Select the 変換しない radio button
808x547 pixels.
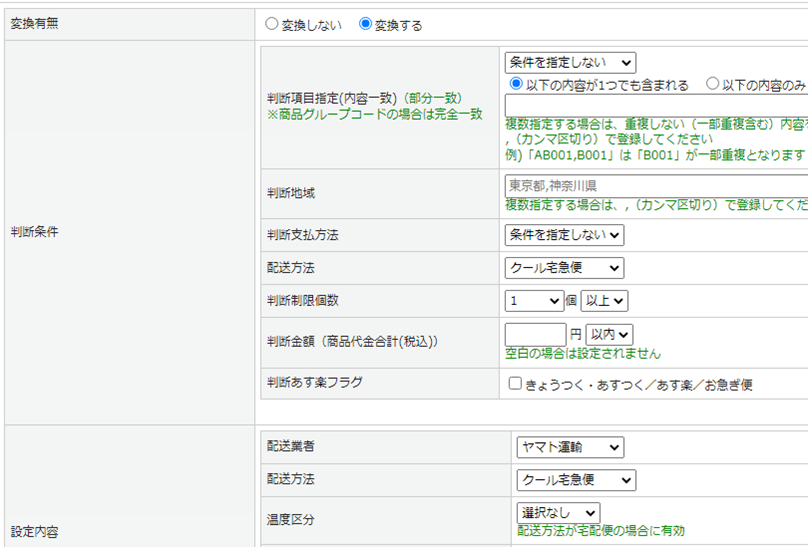(272, 24)
